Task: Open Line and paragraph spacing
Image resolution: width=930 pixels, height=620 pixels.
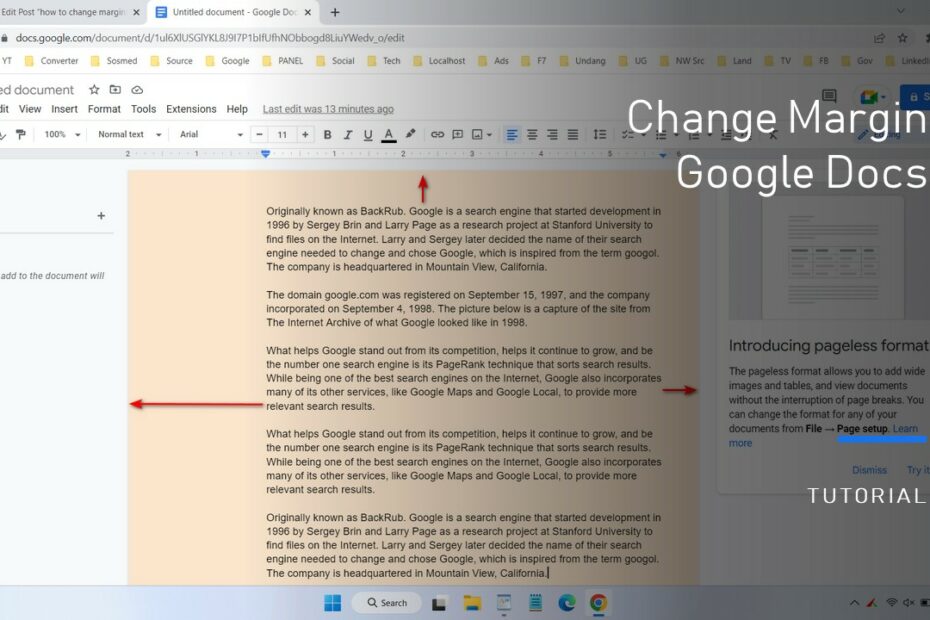Action: coord(600,135)
